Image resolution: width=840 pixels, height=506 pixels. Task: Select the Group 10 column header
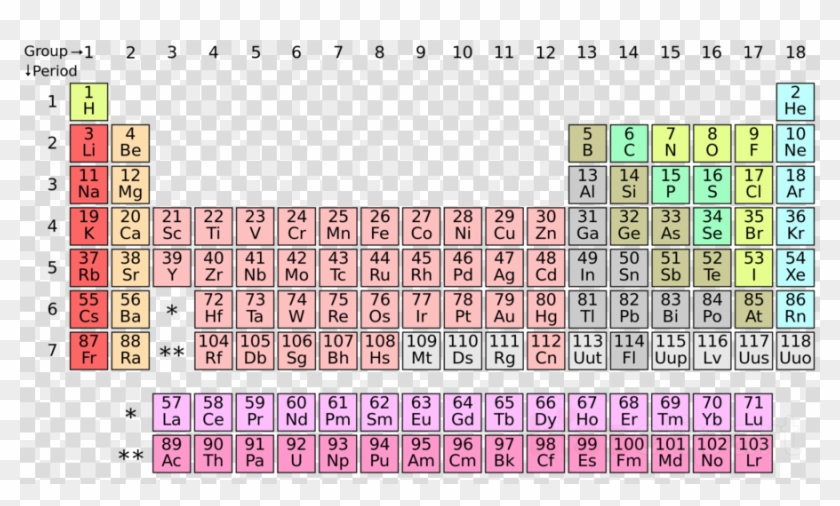point(462,52)
